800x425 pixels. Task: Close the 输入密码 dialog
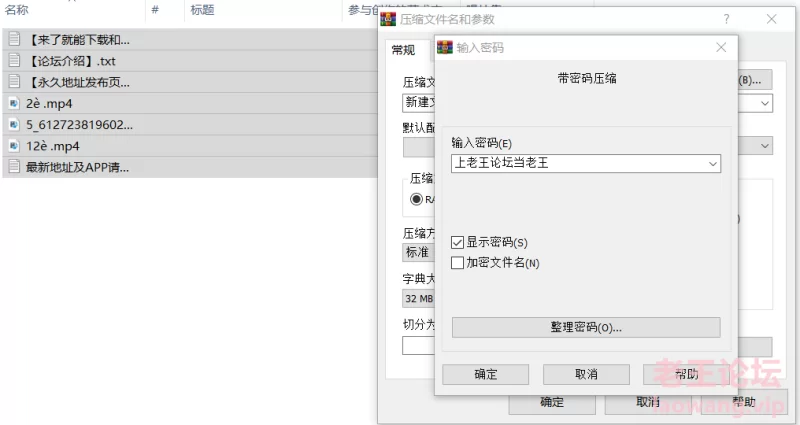pyautogui.click(x=721, y=47)
